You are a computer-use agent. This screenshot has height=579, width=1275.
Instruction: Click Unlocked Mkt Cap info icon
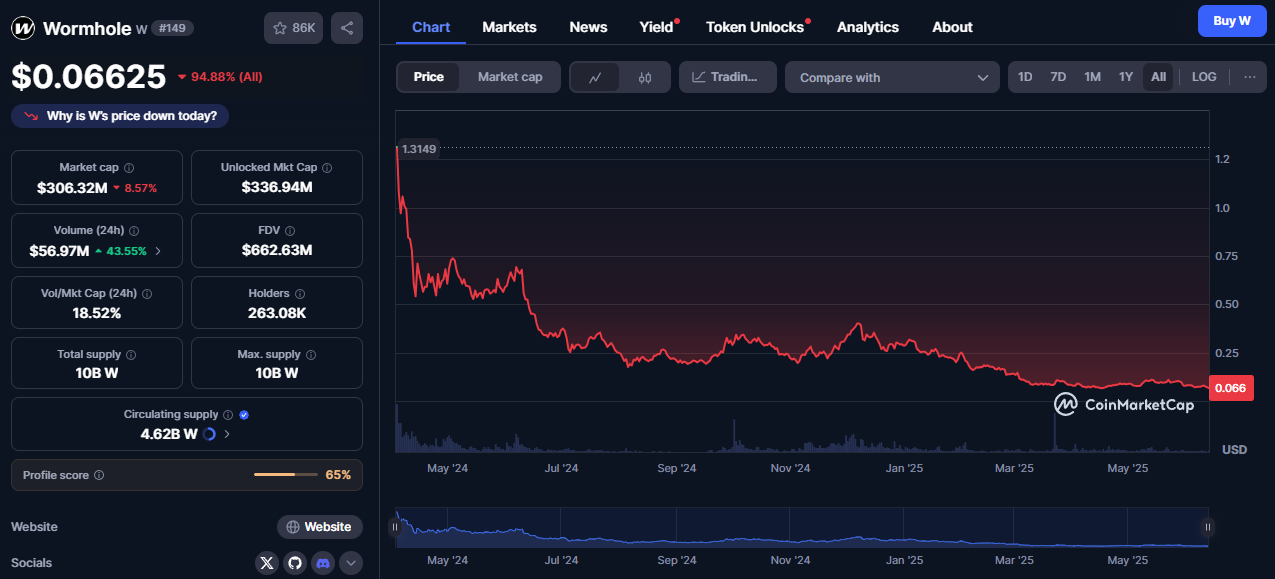tap(327, 168)
